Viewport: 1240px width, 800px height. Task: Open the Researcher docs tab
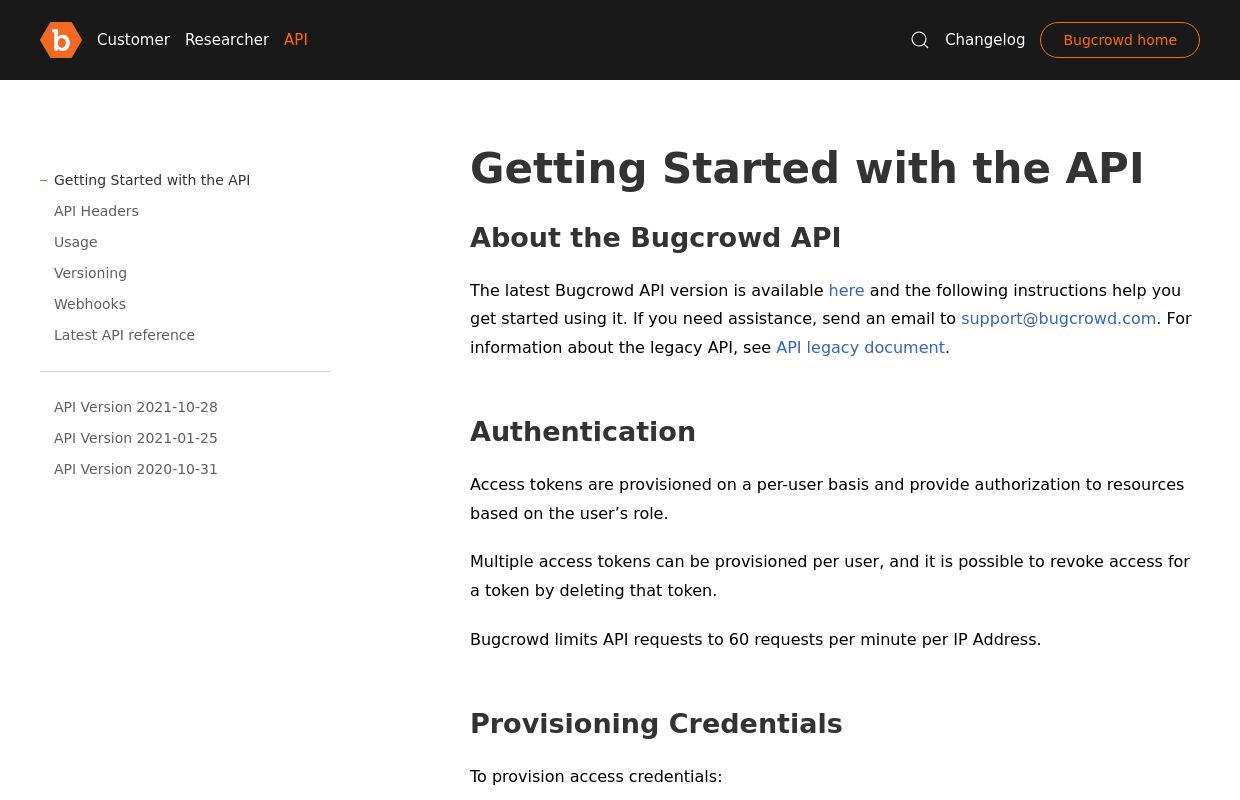[x=227, y=40]
